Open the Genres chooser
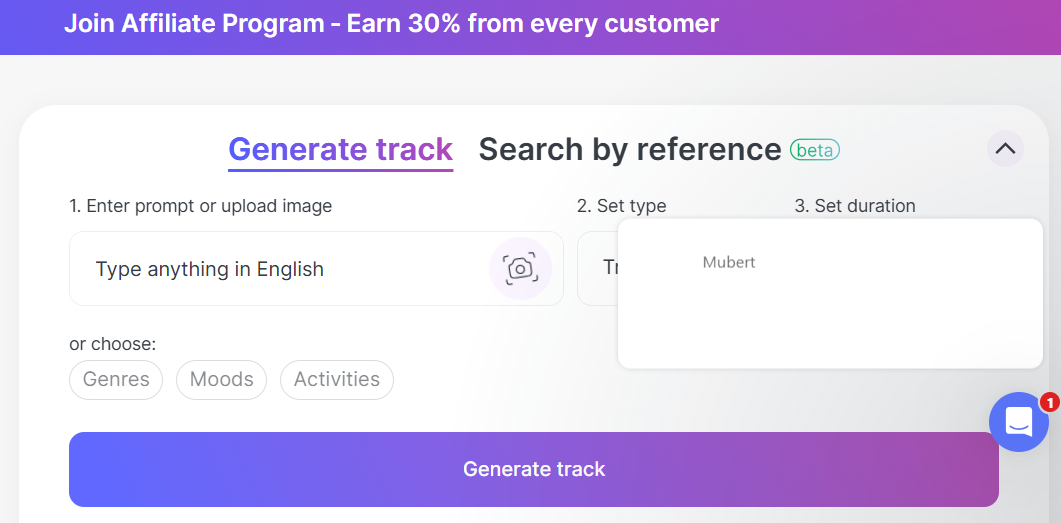Image resolution: width=1061 pixels, height=523 pixels. 116,380
